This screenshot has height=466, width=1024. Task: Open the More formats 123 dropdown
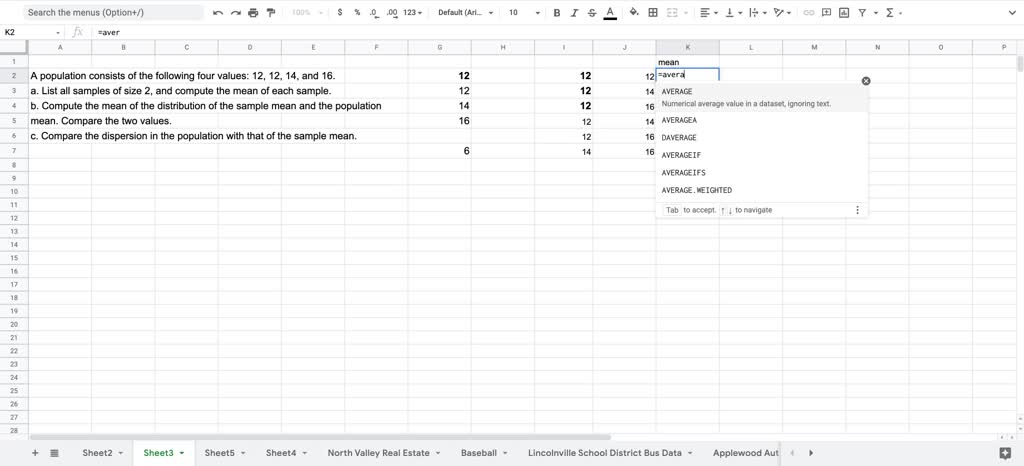[412, 13]
